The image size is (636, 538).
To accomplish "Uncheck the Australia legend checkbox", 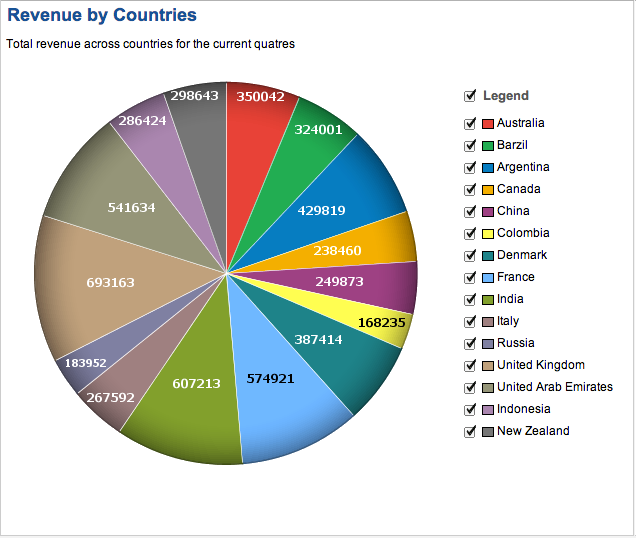I will (470, 124).
